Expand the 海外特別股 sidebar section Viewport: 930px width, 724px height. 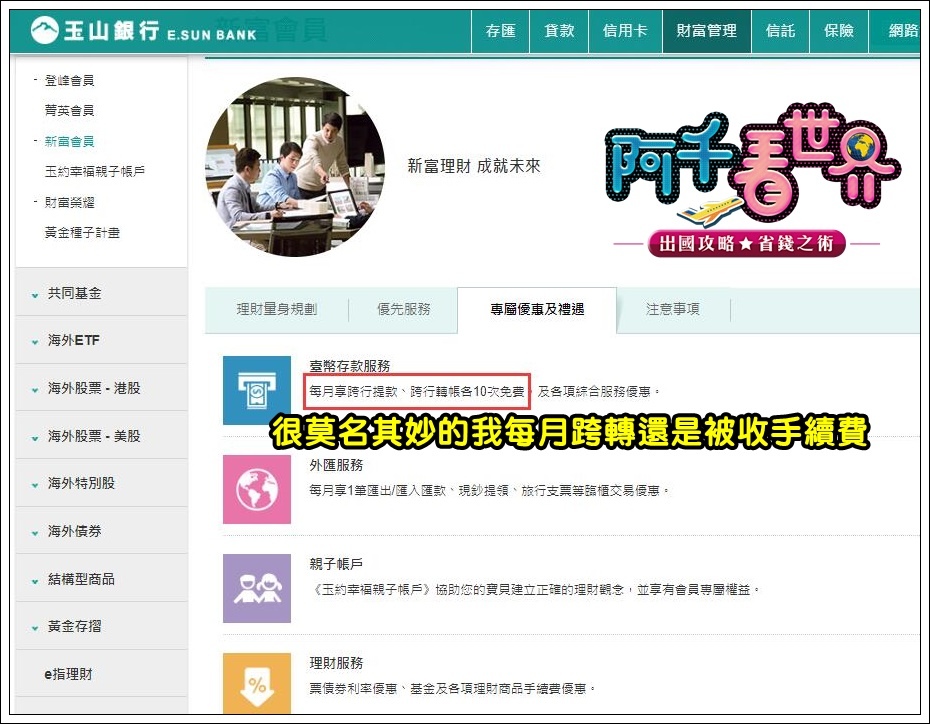coord(101,483)
